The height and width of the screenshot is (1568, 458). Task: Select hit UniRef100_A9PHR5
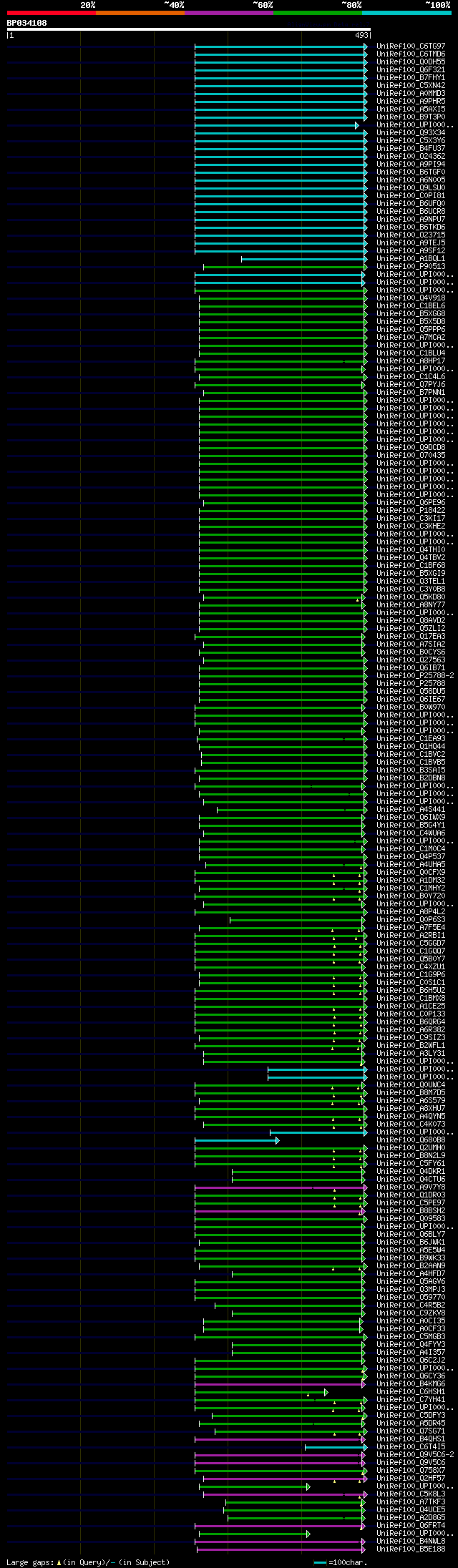(411, 102)
